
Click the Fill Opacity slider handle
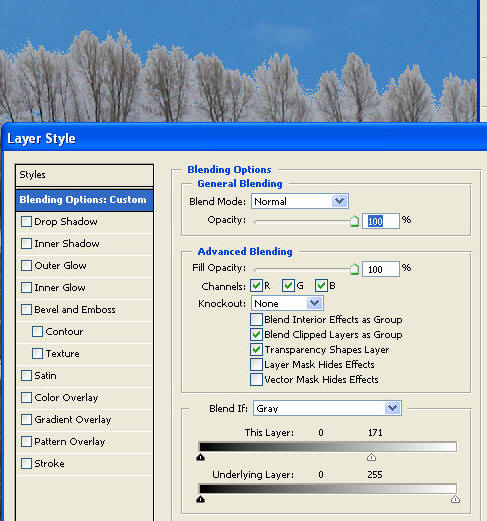[354, 269]
